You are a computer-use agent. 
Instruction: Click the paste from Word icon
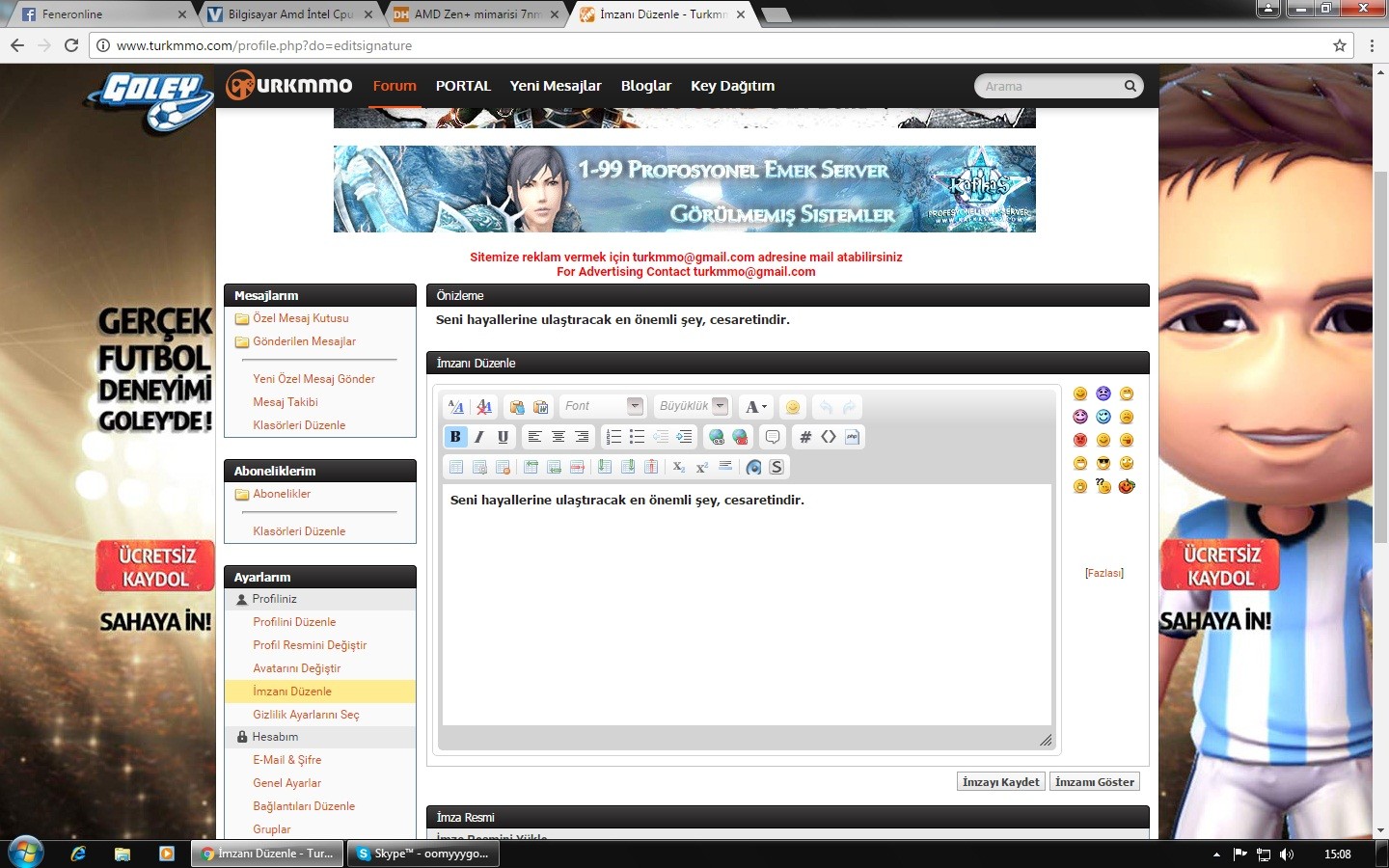[540, 407]
